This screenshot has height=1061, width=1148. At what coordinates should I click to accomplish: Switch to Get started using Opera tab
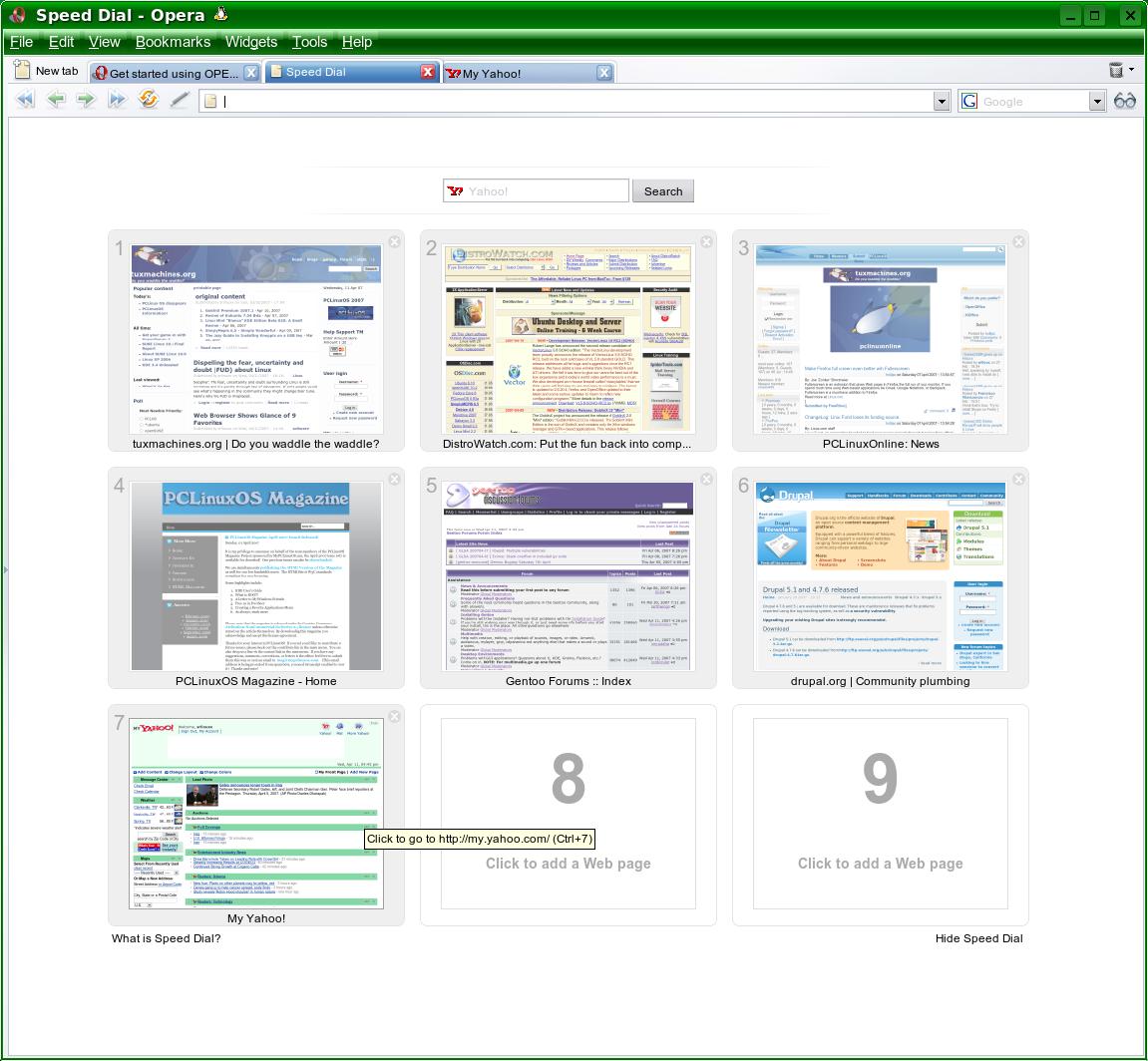pyautogui.click(x=175, y=73)
